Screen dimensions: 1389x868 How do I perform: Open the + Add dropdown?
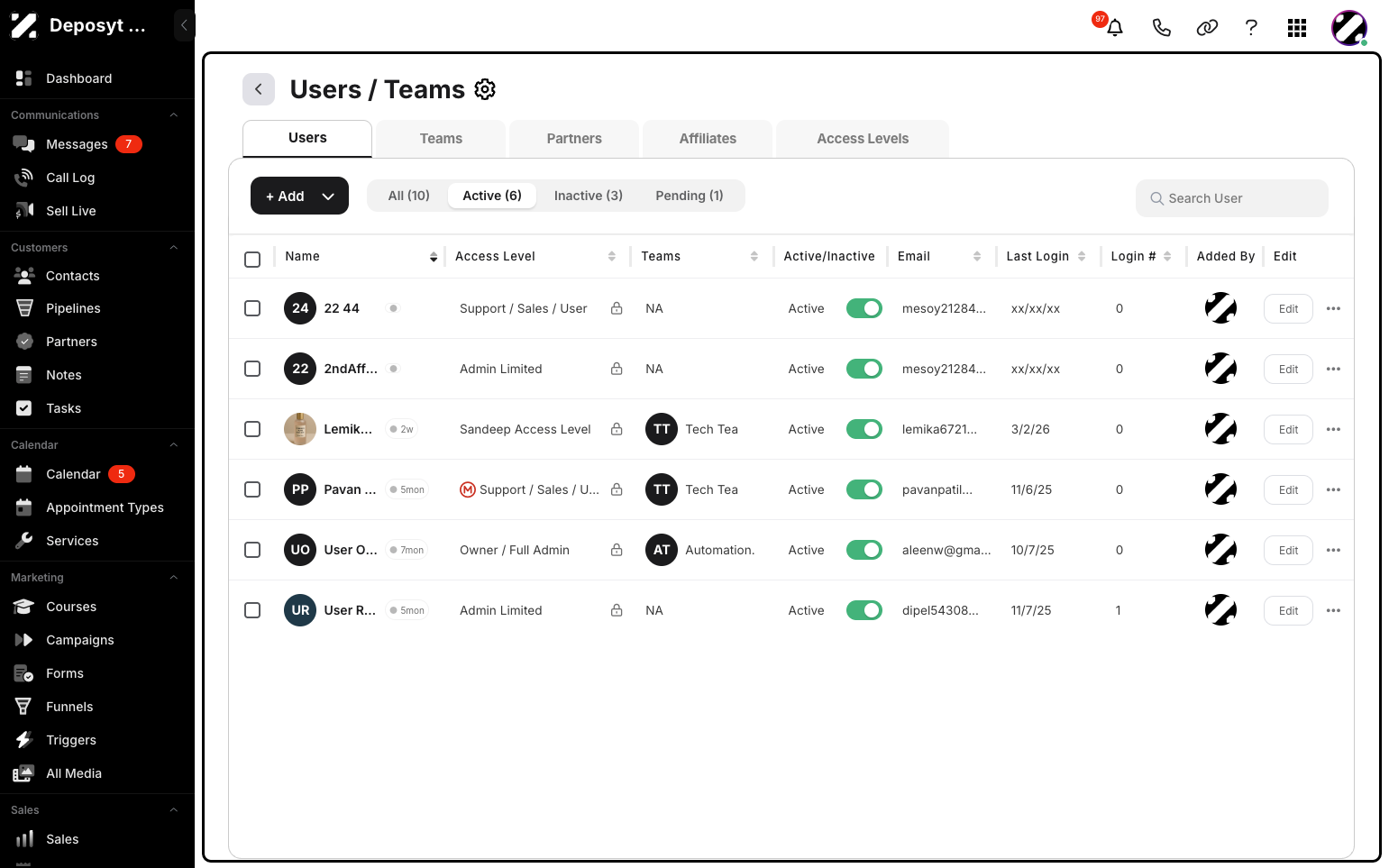pyautogui.click(x=299, y=196)
